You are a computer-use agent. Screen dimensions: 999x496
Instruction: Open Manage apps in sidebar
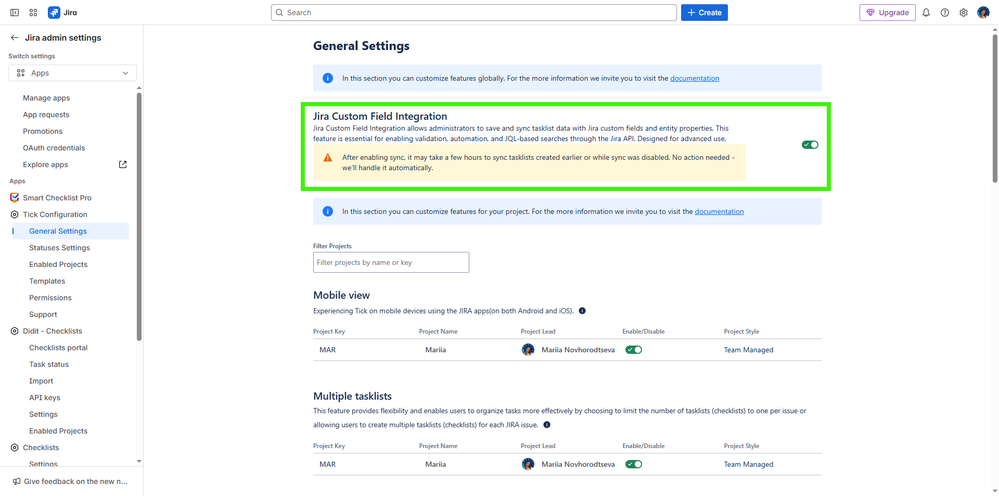click(x=47, y=98)
